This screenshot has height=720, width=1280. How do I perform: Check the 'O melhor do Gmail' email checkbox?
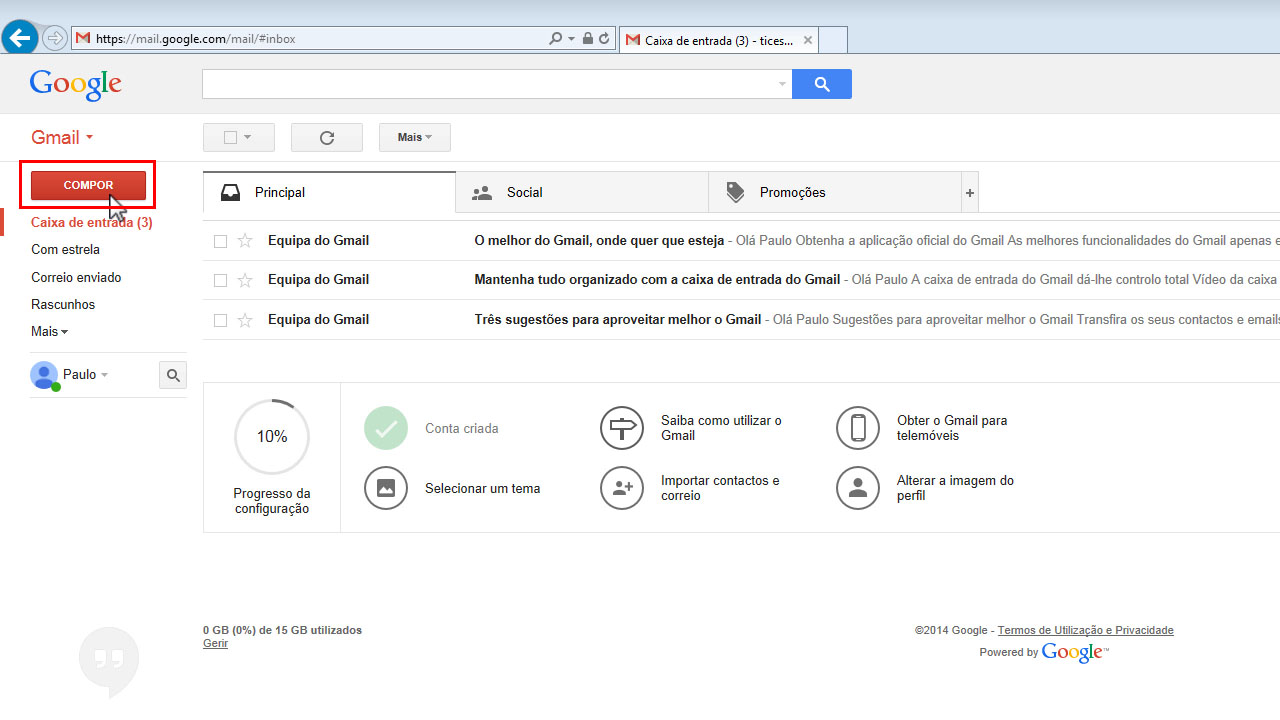(x=221, y=241)
